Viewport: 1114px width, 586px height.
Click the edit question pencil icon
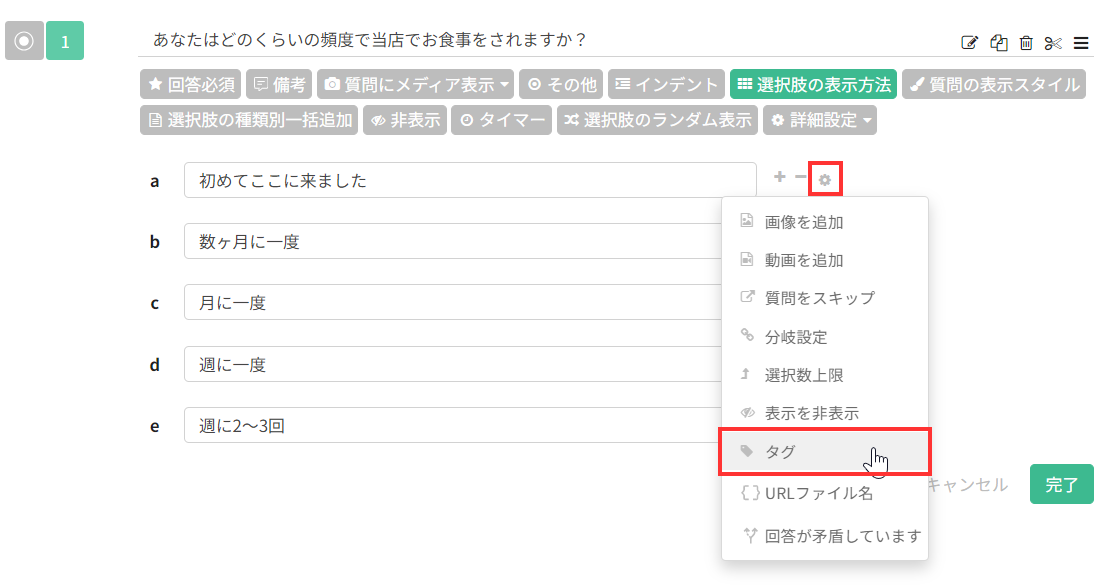click(969, 43)
